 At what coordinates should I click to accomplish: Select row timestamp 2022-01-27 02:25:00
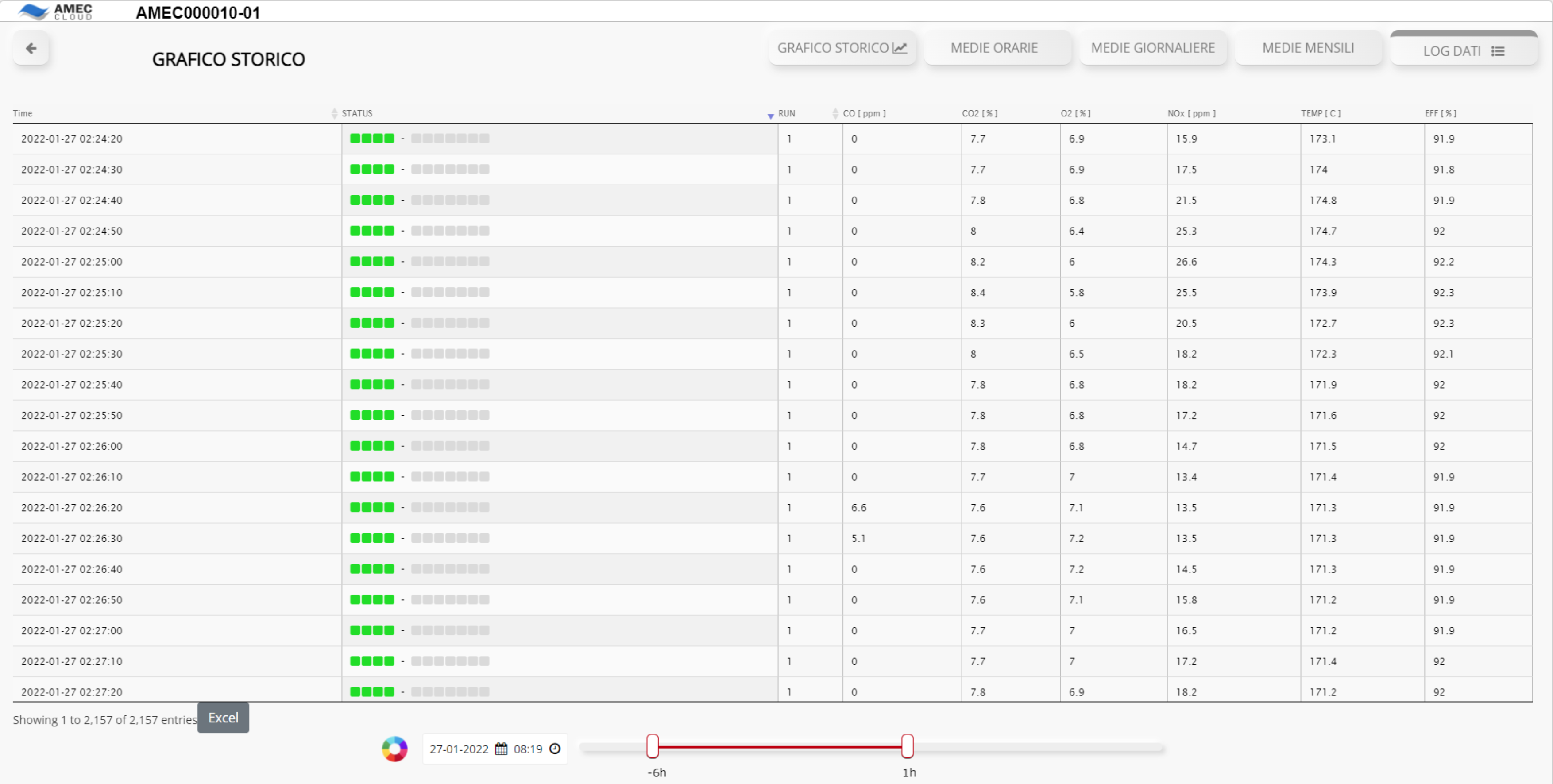pyautogui.click(x=72, y=262)
